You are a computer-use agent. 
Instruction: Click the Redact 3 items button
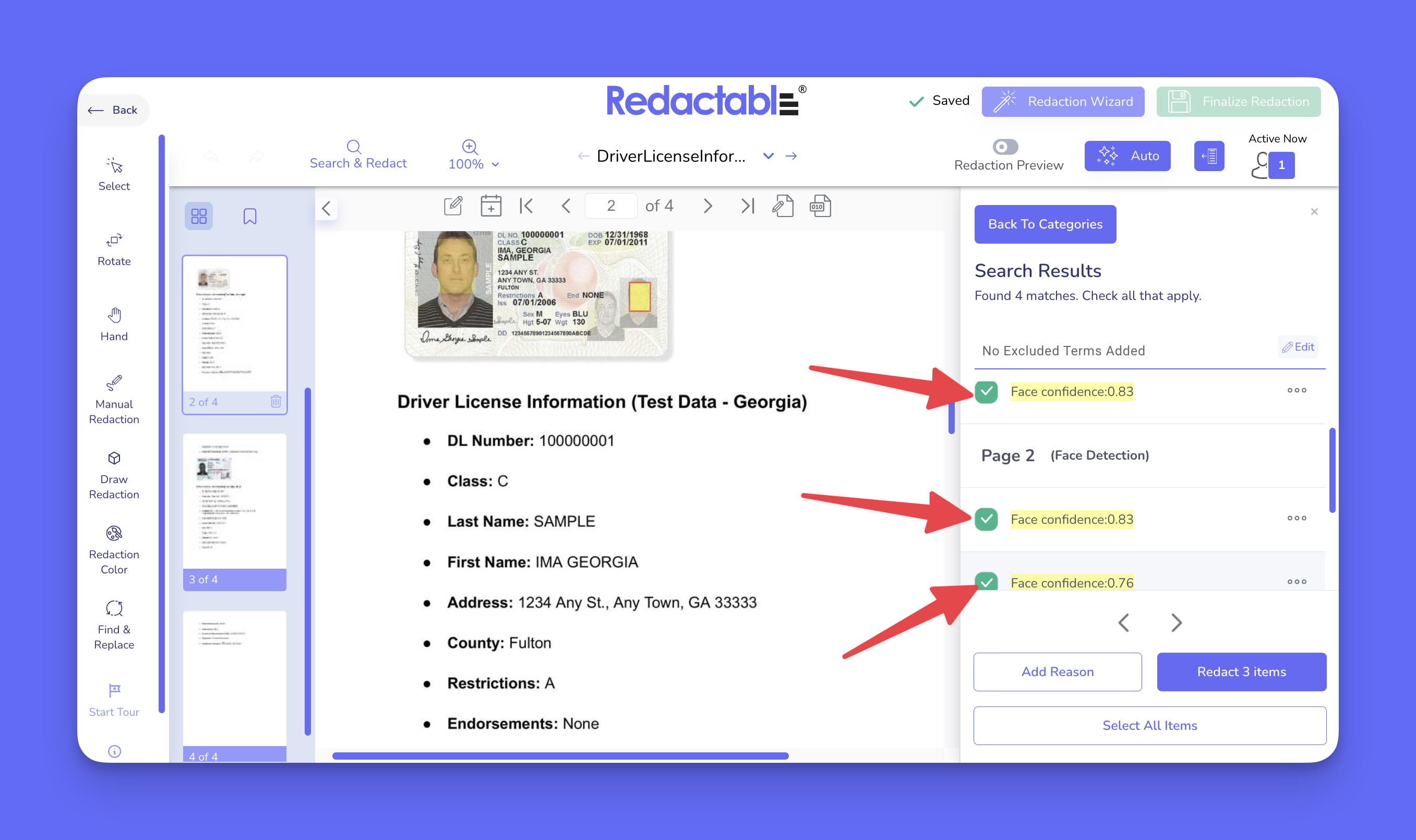1241,671
